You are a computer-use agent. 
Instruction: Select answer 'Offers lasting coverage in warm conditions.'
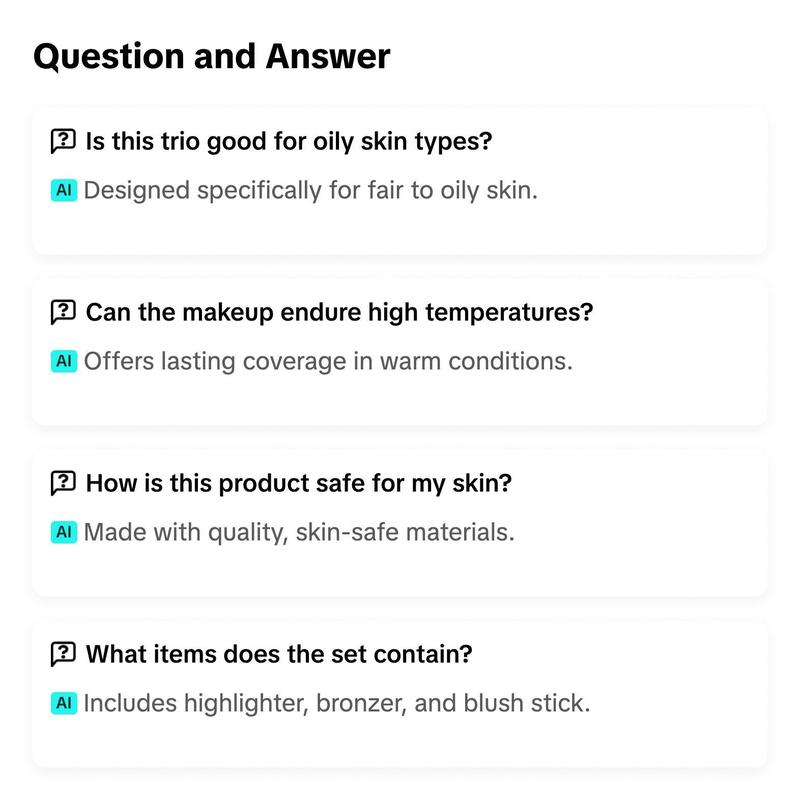coord(328,361)
